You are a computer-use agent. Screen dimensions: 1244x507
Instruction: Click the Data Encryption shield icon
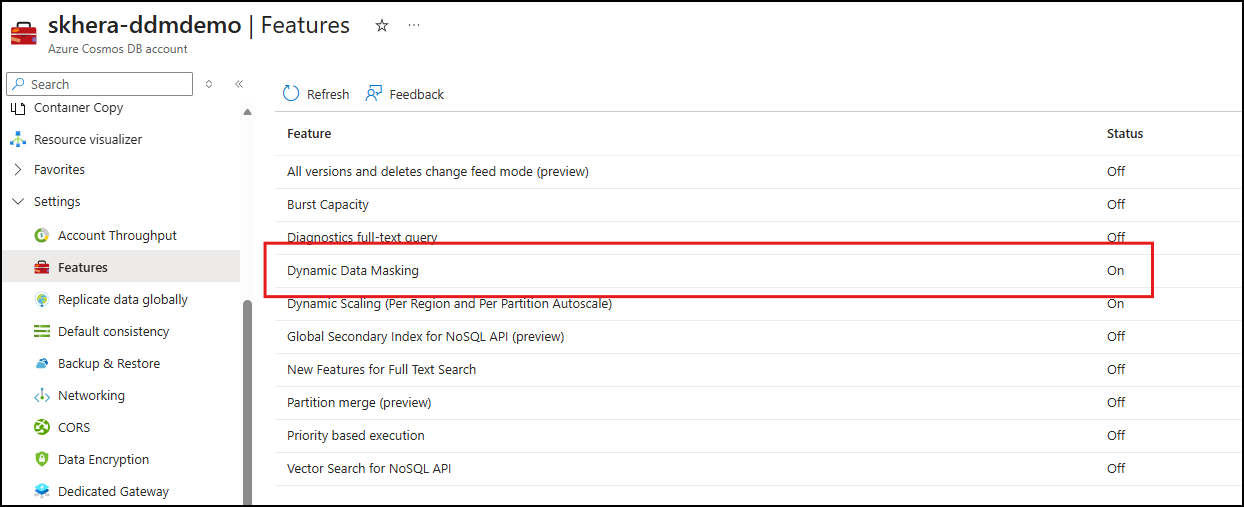[42, 459]
